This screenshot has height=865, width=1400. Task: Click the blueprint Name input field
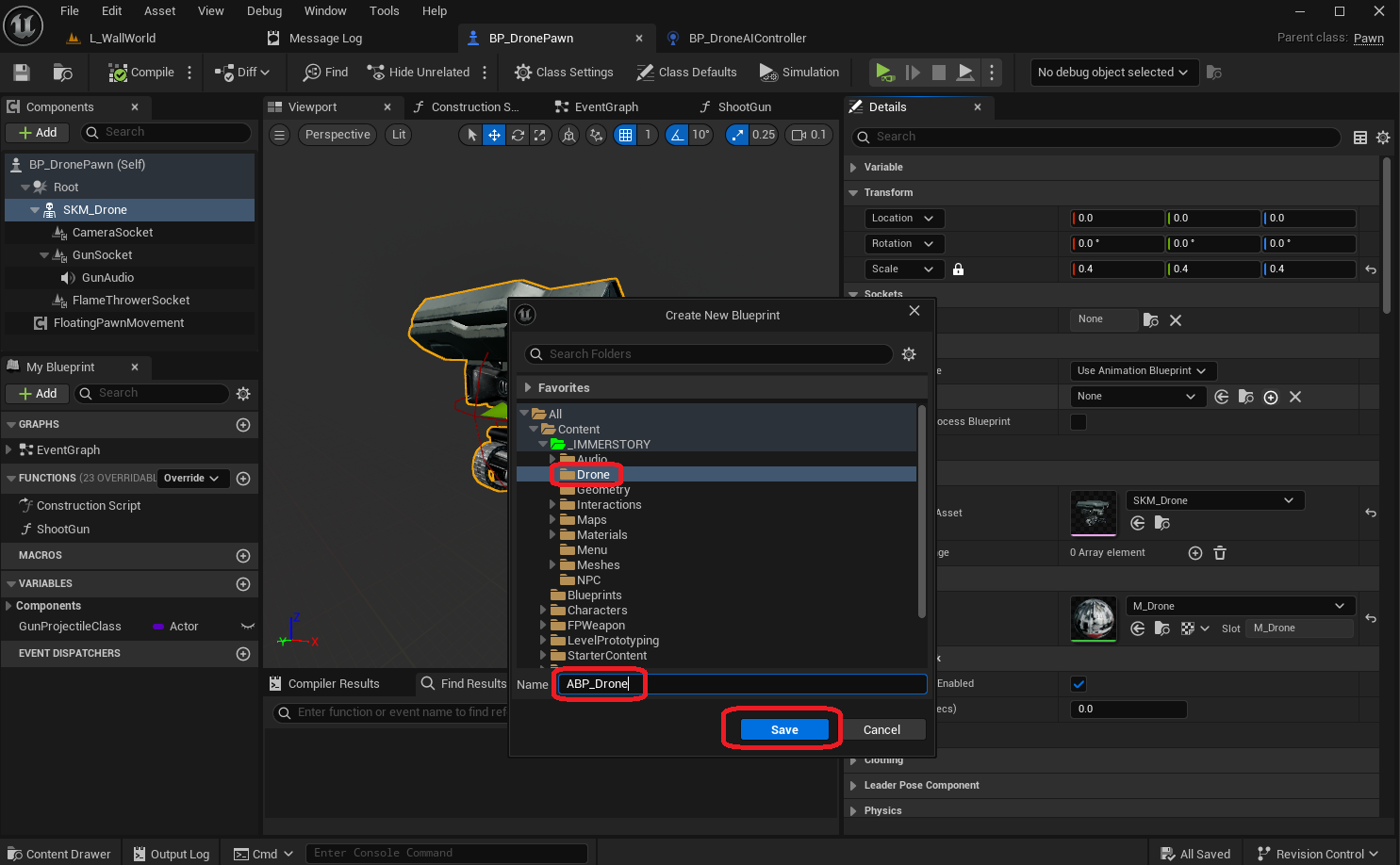coord(742,684)
